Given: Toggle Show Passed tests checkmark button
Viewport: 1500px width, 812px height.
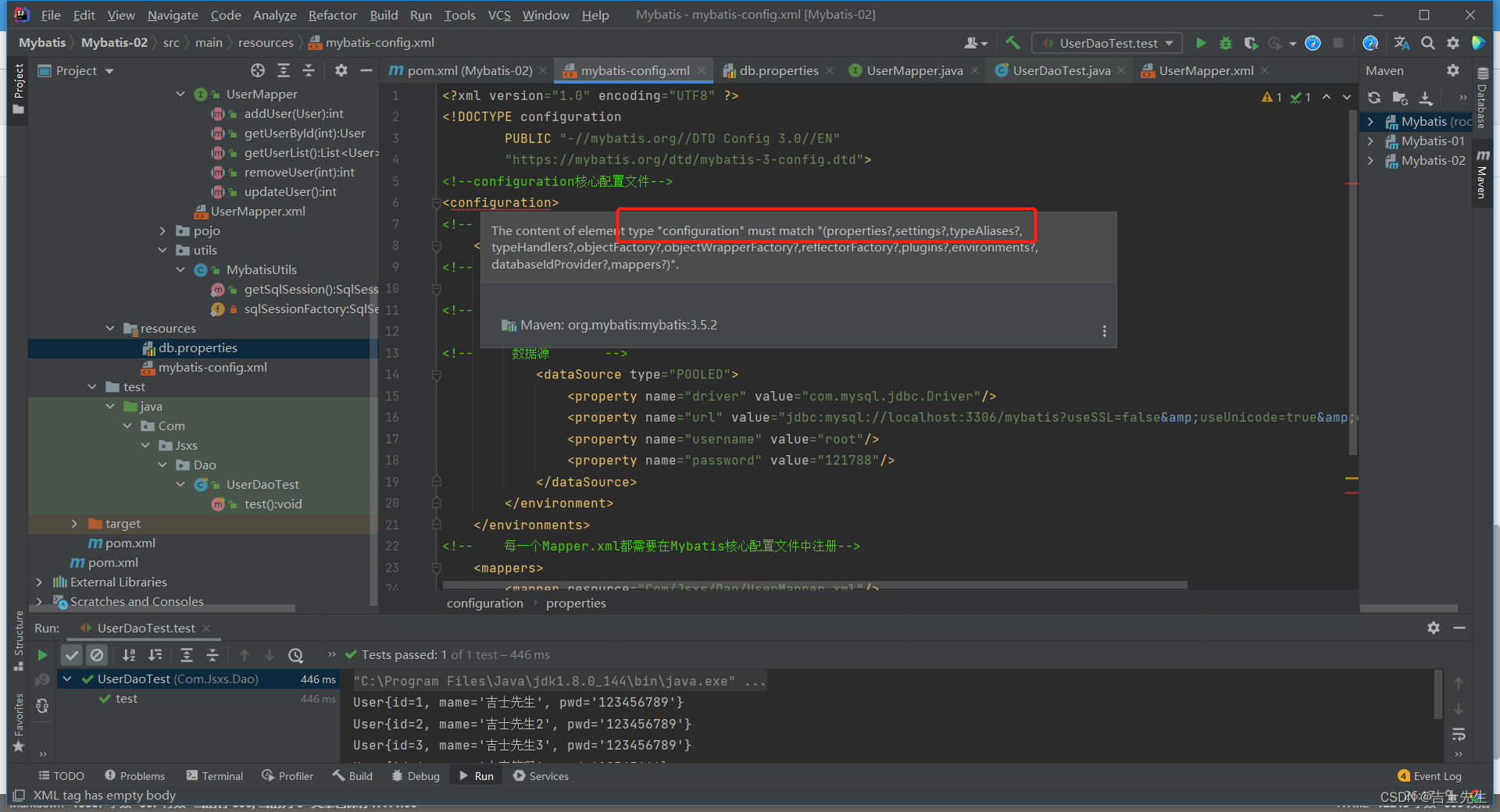Looking at the screenshot, I should point(72,655).
